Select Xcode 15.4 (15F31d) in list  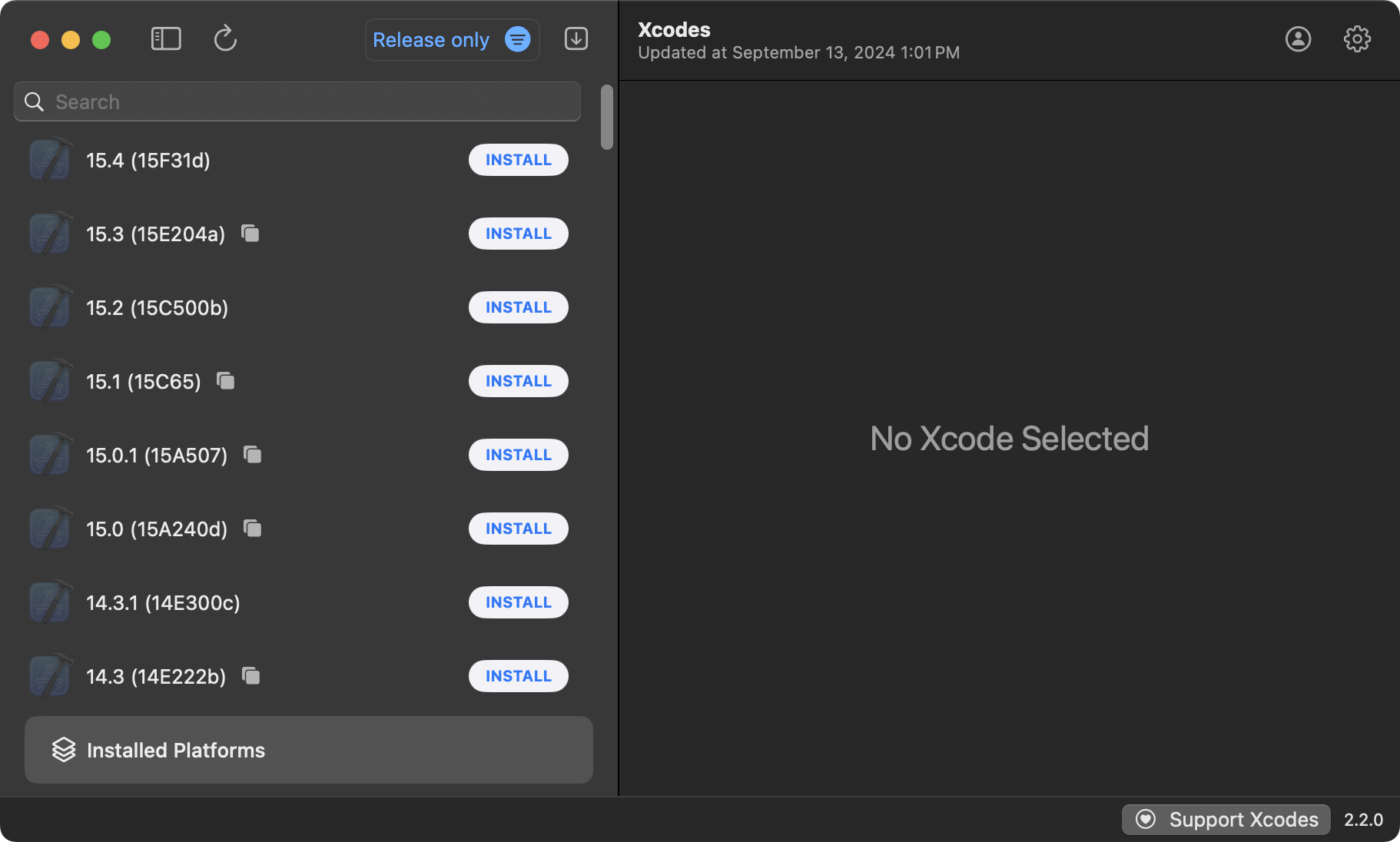(x=148, y=161)
